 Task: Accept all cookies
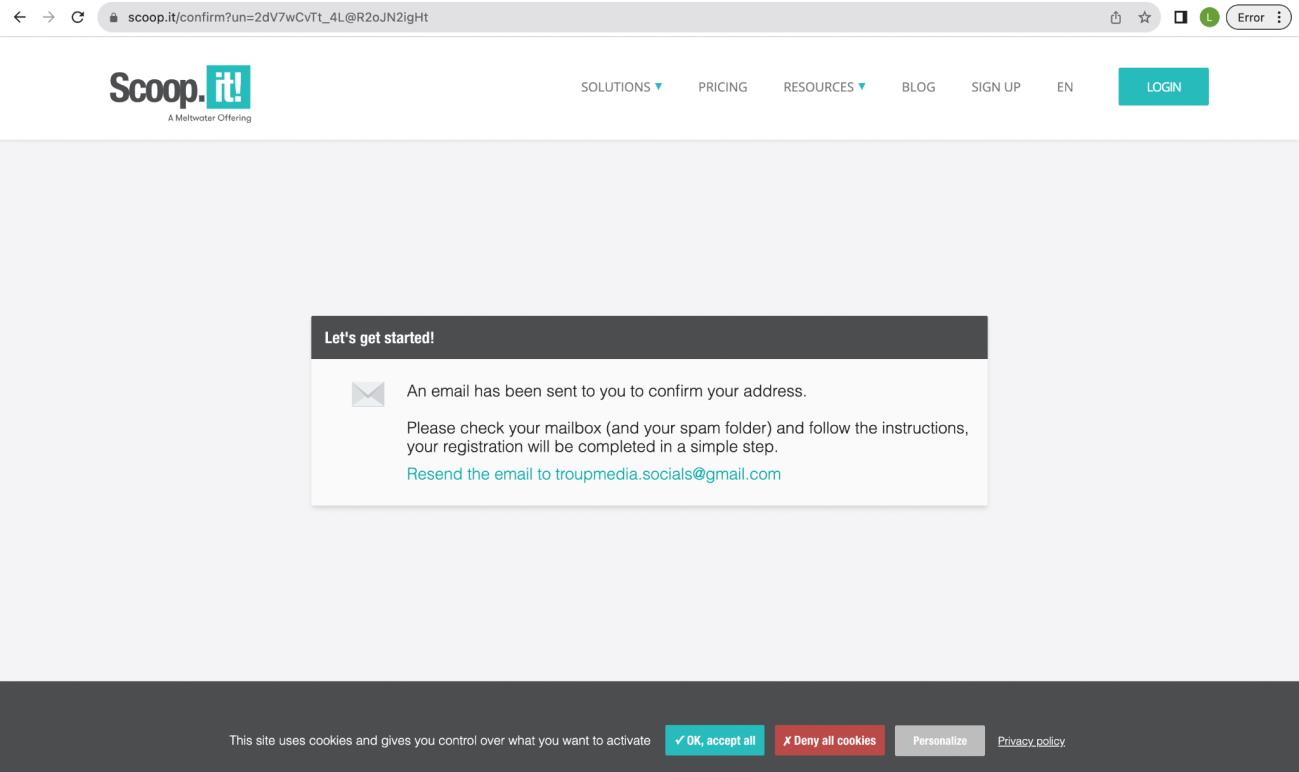[x=714, y=741]
